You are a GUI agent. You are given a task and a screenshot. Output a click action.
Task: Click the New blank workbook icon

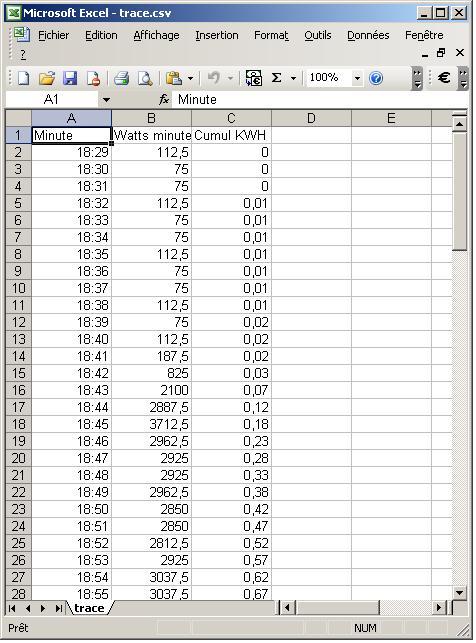coord(23,78)
